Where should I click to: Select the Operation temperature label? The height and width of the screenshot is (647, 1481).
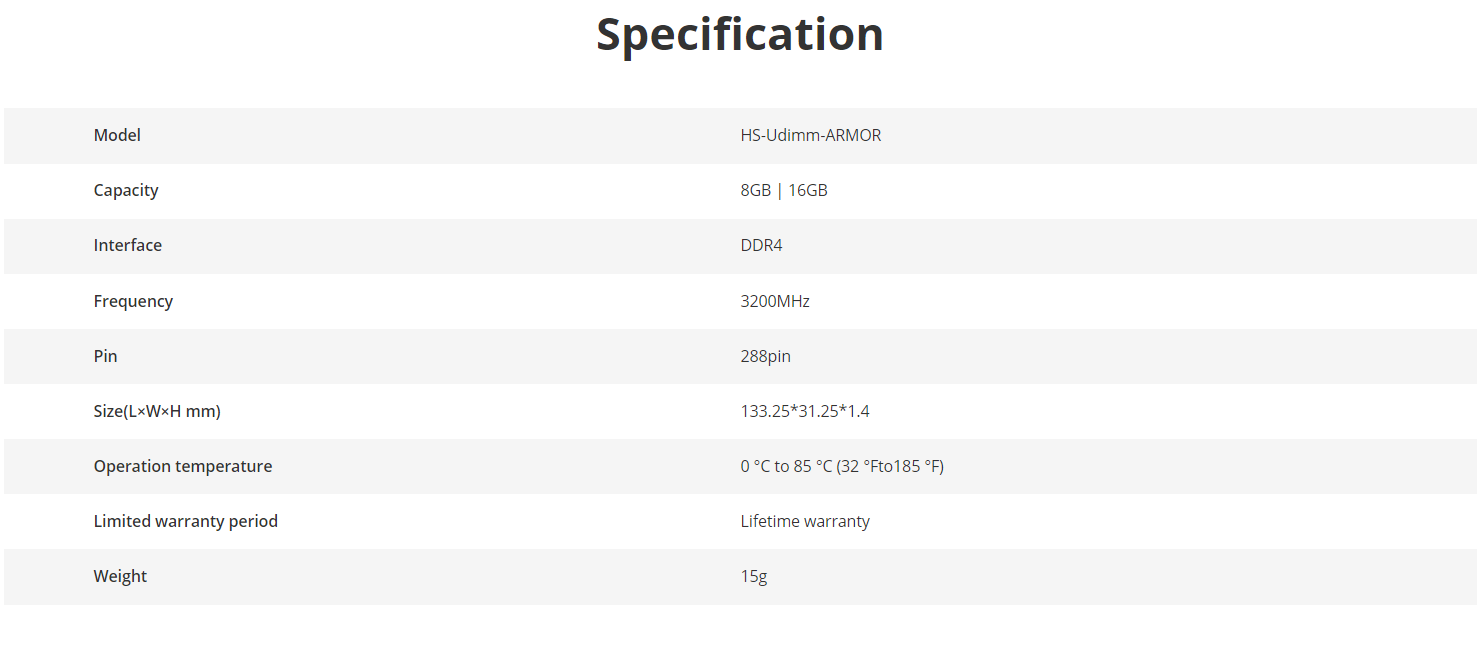pyautogui.click(x=183, y=466)
